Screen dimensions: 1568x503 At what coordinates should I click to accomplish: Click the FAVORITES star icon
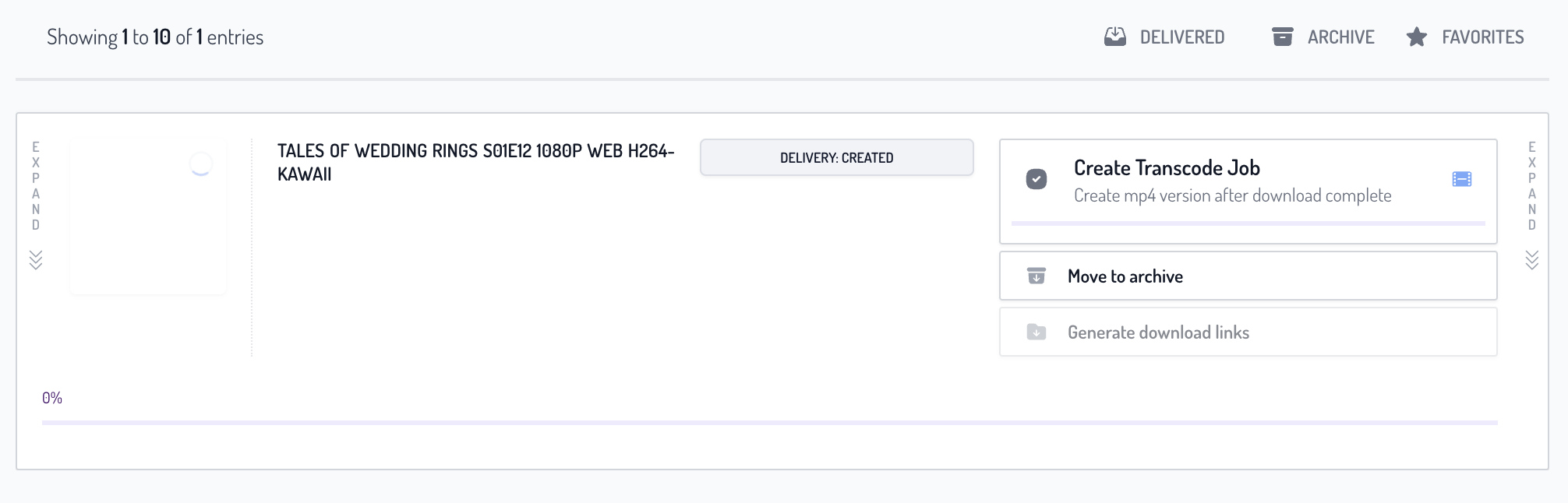pos(1414,36)
